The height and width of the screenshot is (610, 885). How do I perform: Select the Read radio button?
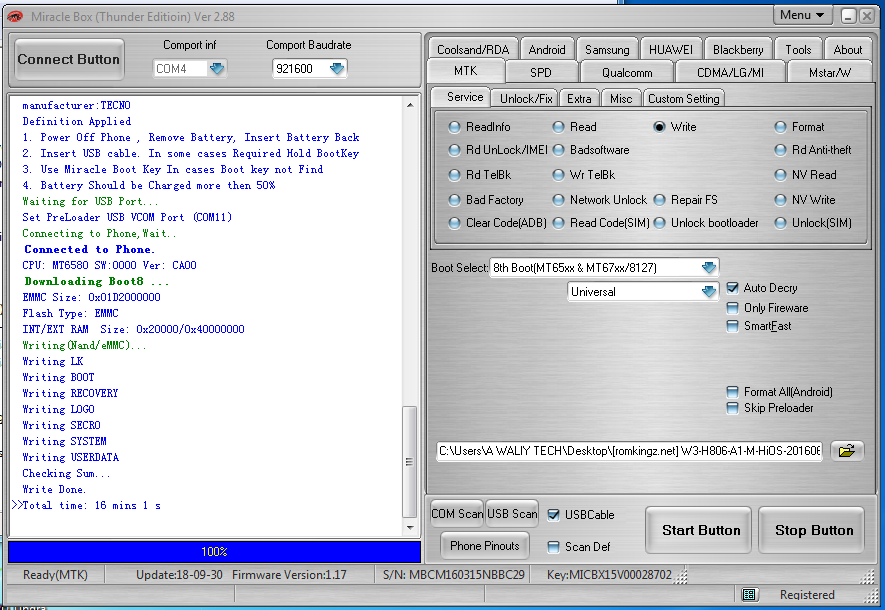(x=558, y=127)
